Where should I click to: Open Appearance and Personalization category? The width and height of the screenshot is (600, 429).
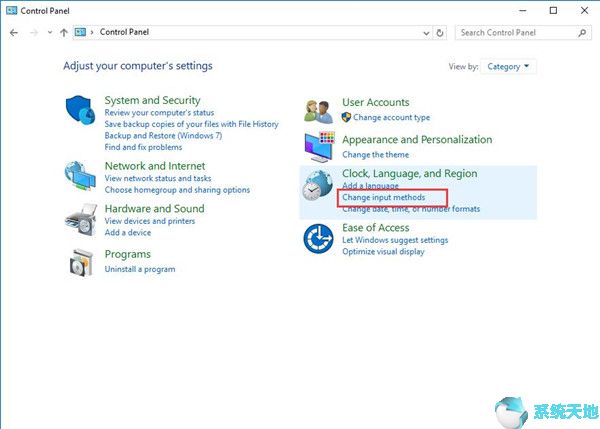(417, 140)
